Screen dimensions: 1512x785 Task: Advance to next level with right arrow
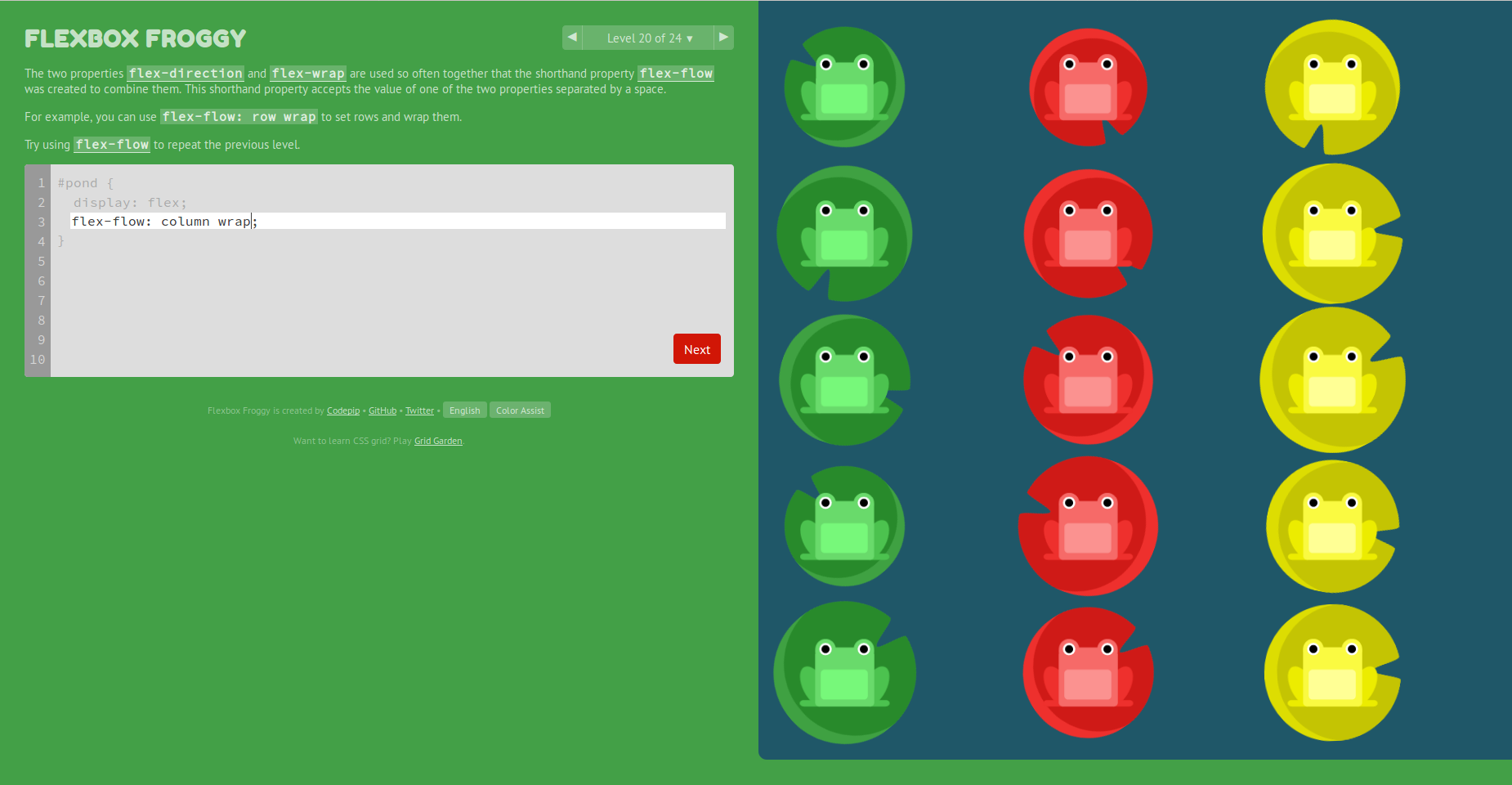tap(723, 38)
